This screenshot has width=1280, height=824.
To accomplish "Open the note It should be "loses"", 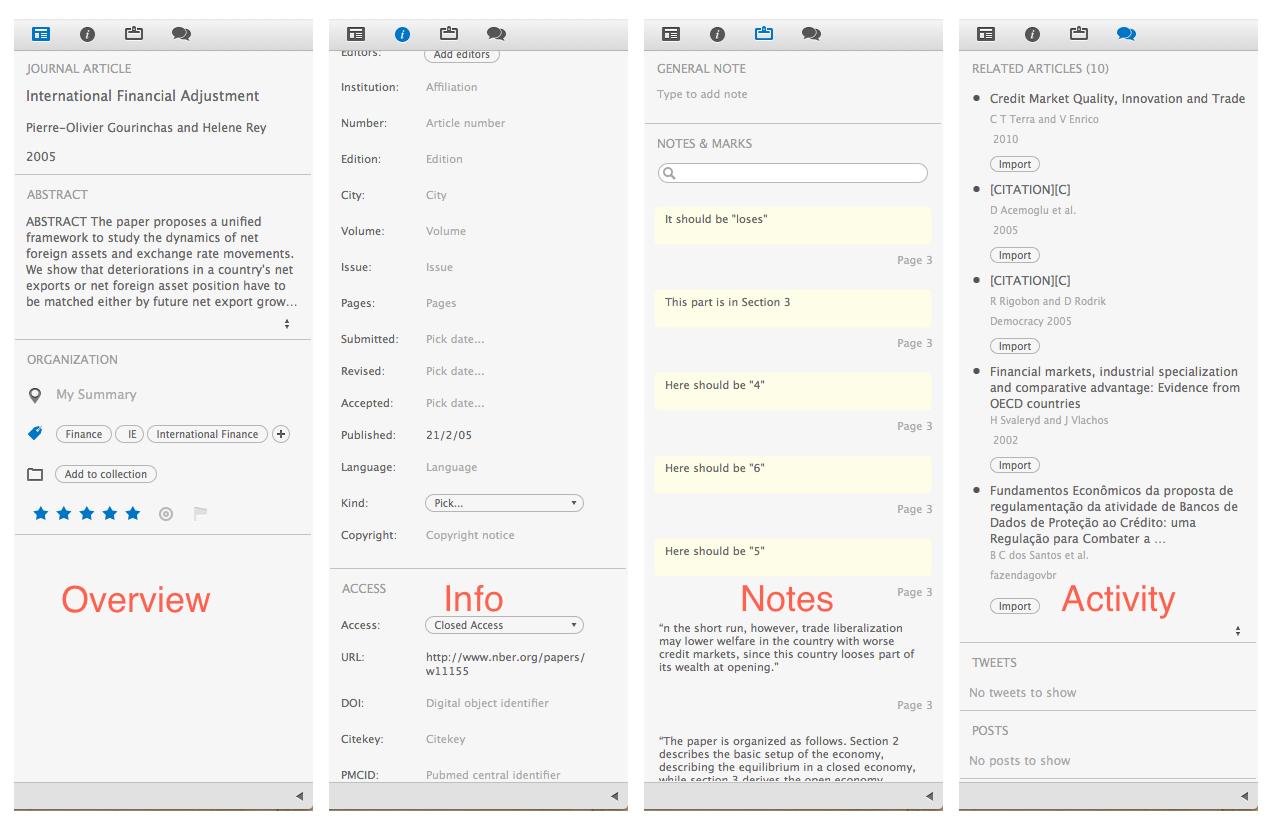I will point(793,226).
